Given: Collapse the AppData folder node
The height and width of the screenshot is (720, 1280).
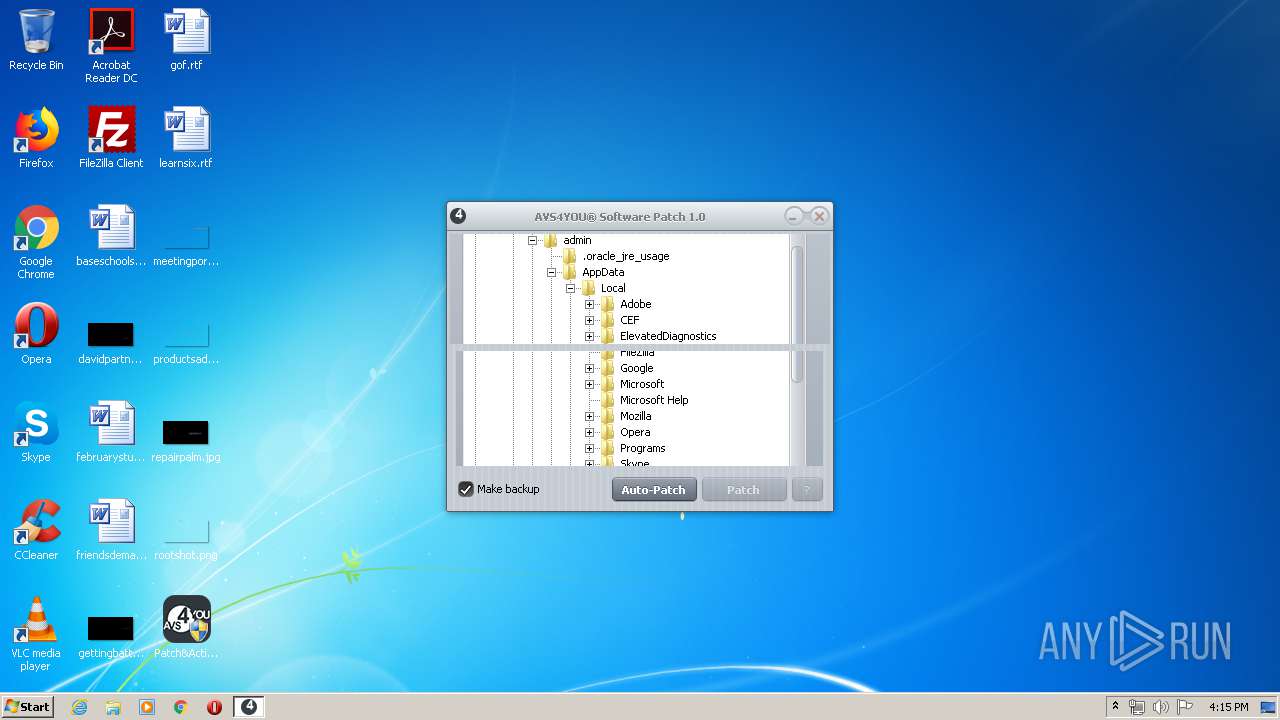Looking at the screenshot, I should coord(552,272).
